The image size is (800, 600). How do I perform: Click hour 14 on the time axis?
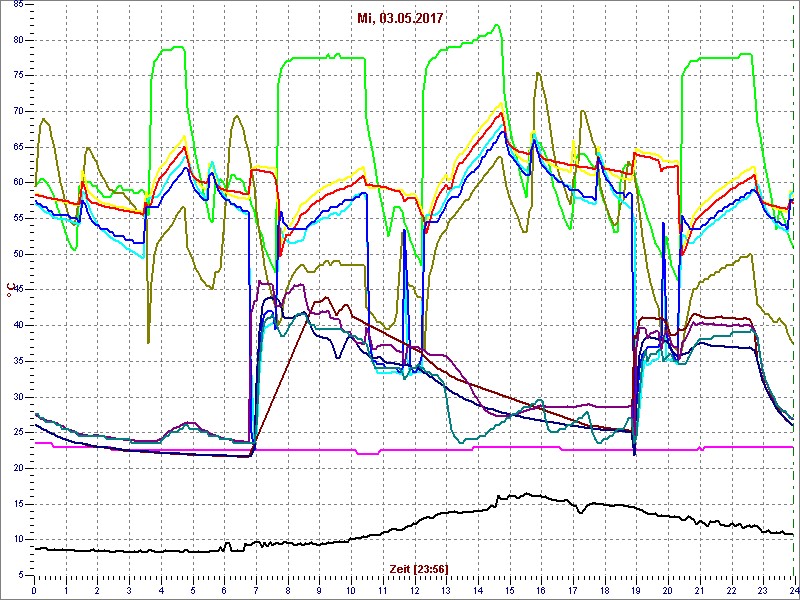pos(478,590)
